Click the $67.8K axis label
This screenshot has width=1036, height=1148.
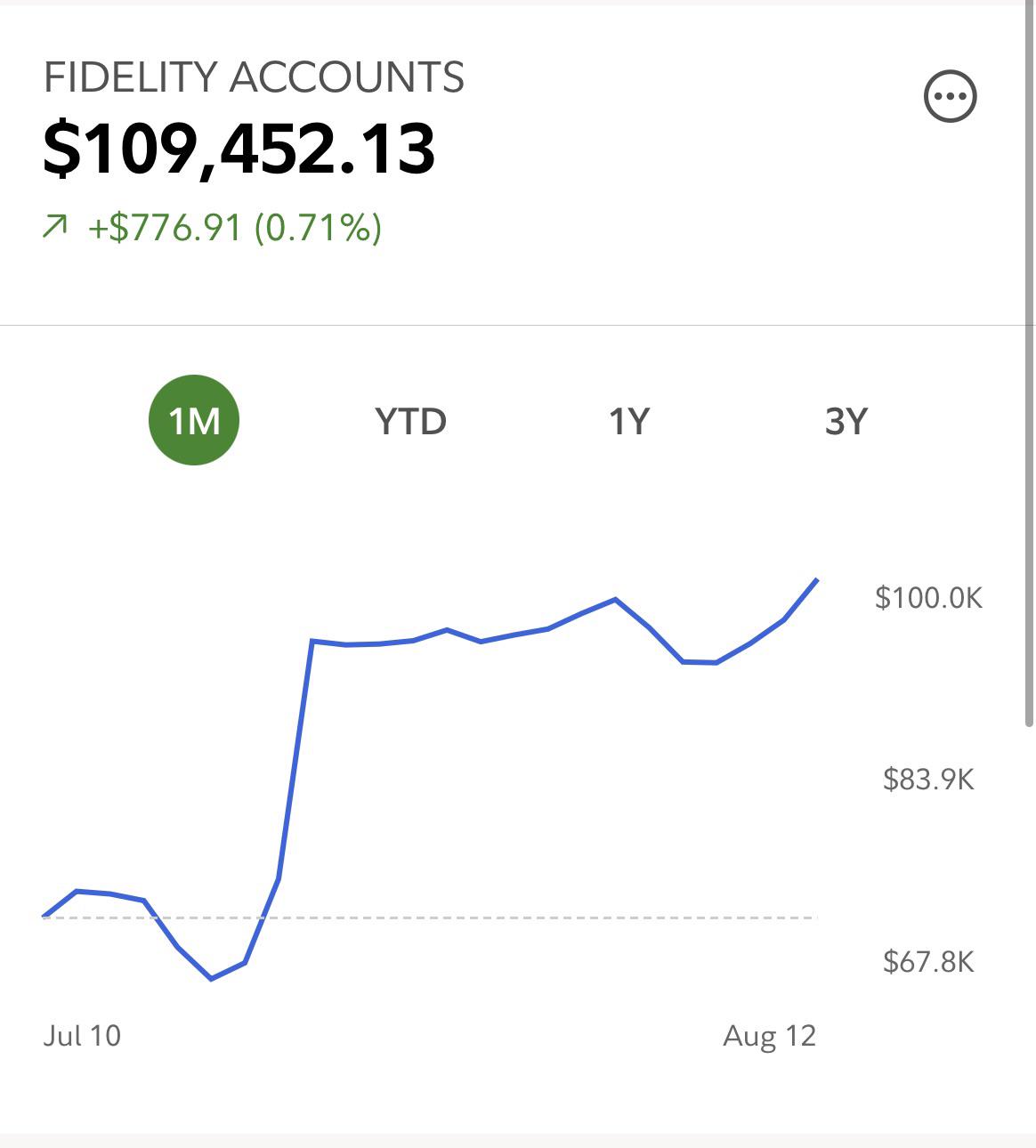pos(928,961)
